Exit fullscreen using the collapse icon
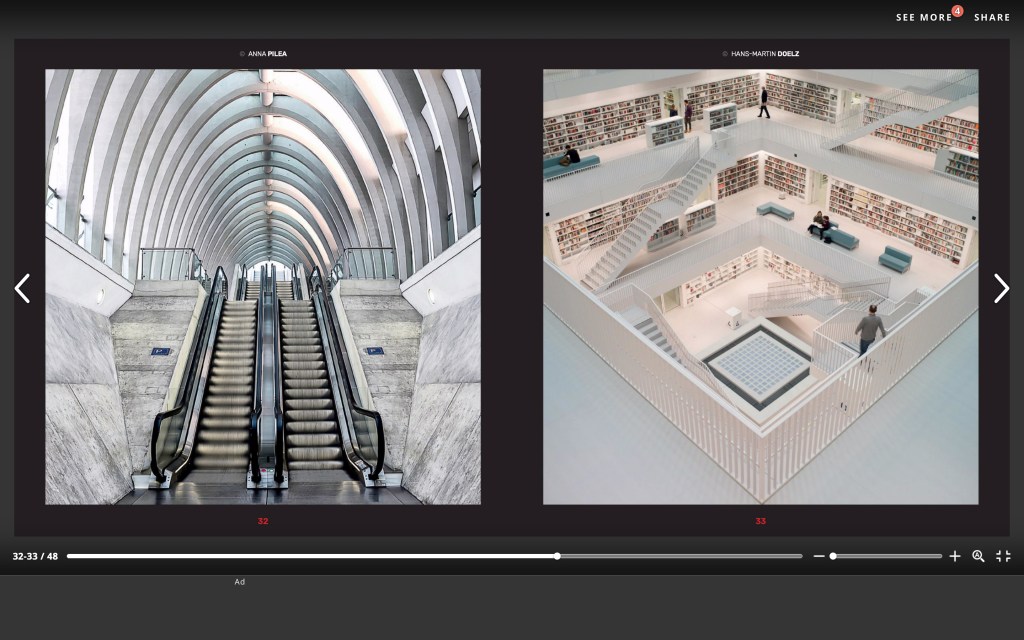This screenshot has height=640, width=1024. click(1003, 556)
